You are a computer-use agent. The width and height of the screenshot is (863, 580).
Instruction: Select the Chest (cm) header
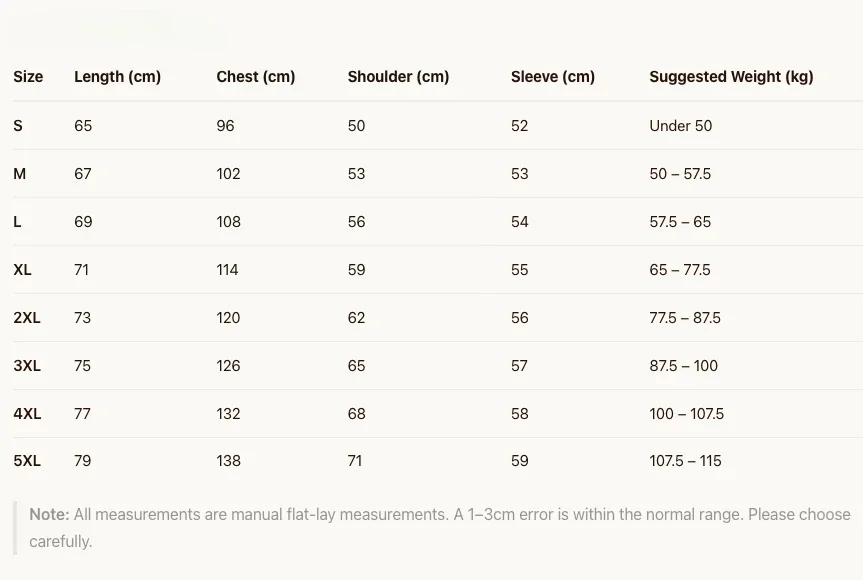255,77
